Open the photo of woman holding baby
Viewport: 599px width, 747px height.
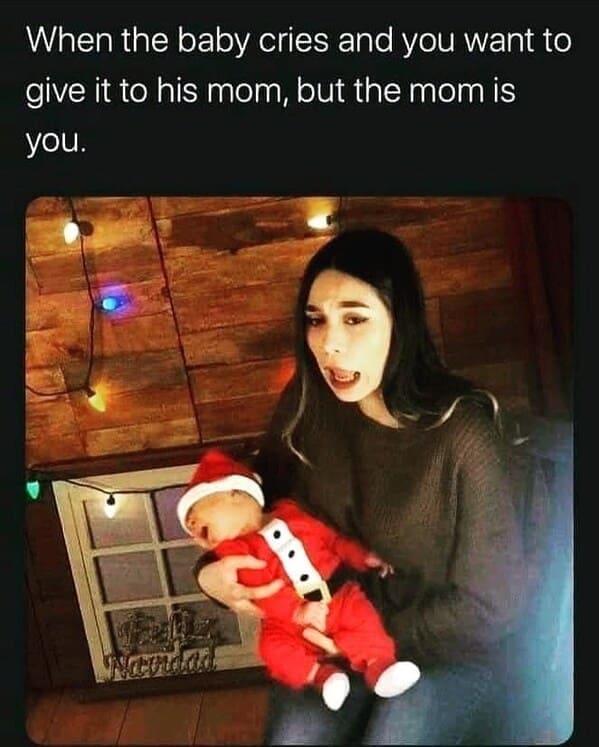[x=299, y=471]
